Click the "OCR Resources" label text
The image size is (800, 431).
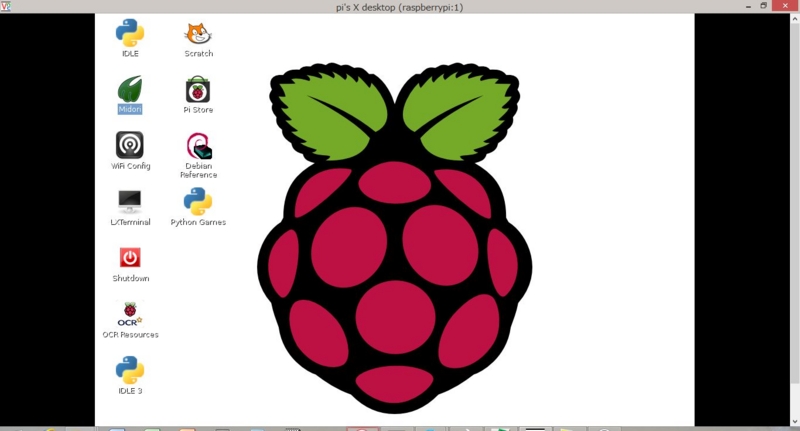(130, 335)
